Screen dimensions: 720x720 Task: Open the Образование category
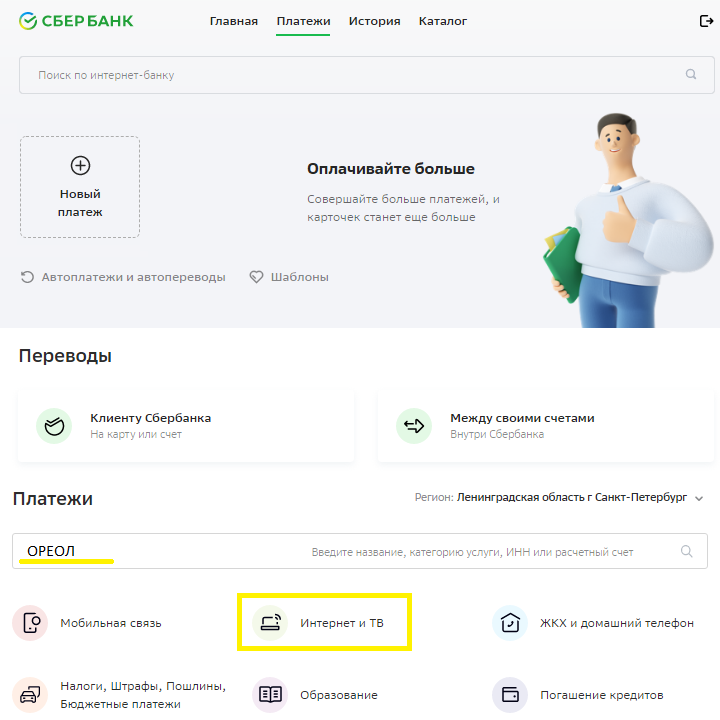point(315,695)
